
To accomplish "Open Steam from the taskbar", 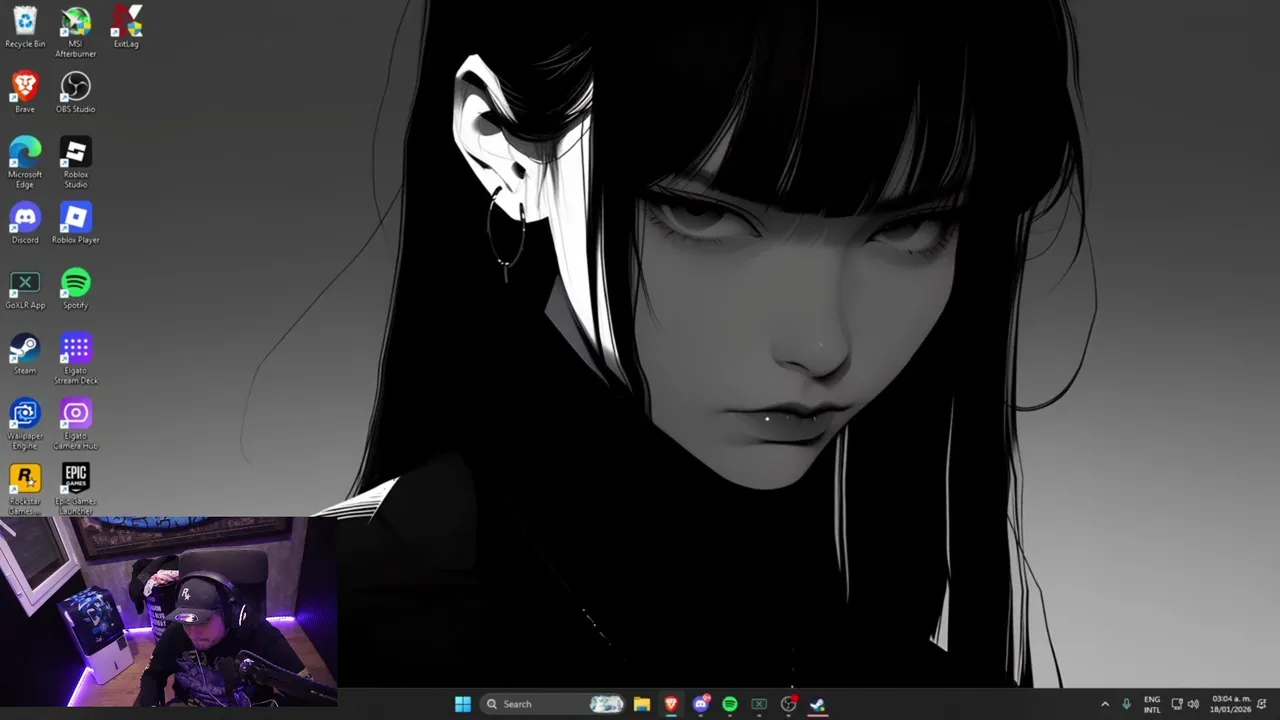I will point(817,704).
